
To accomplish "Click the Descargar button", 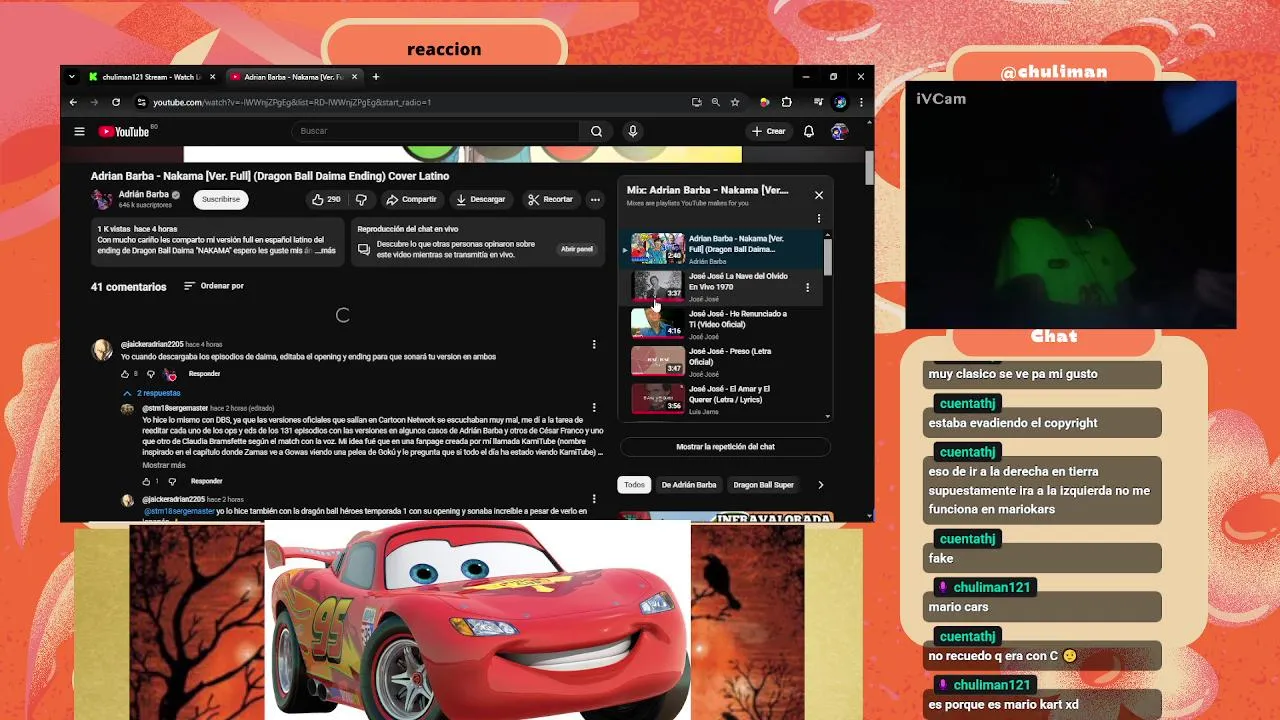I will pos(481,199).
